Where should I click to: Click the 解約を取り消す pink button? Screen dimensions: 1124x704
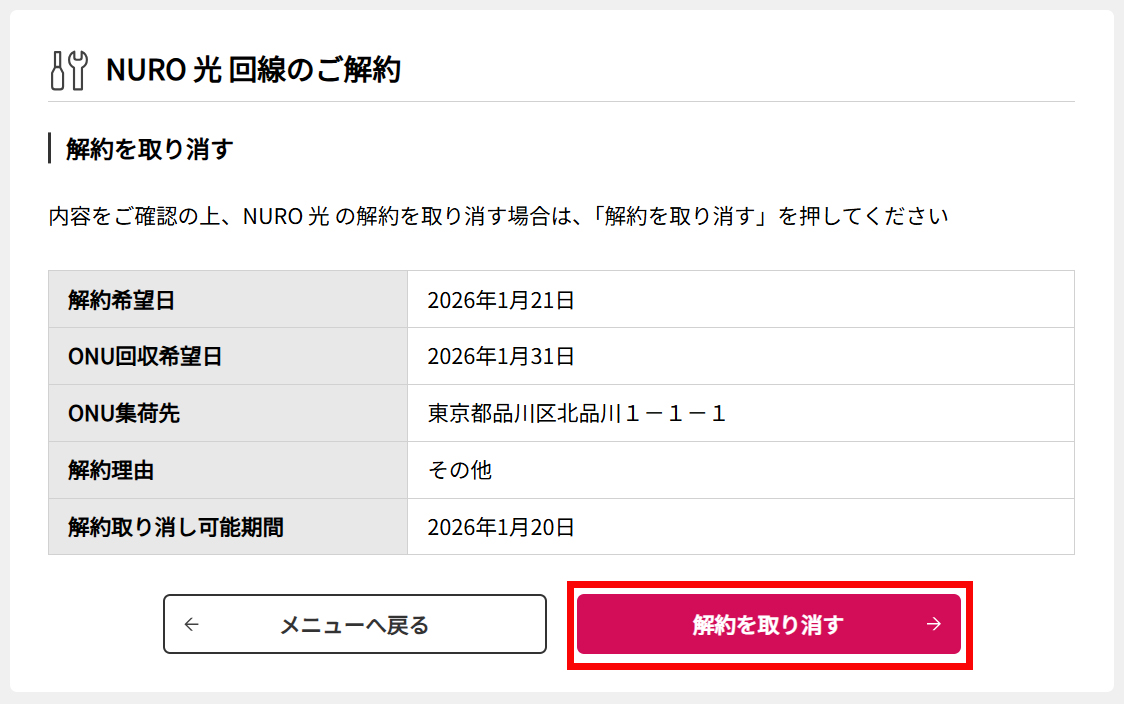[768, 623]
